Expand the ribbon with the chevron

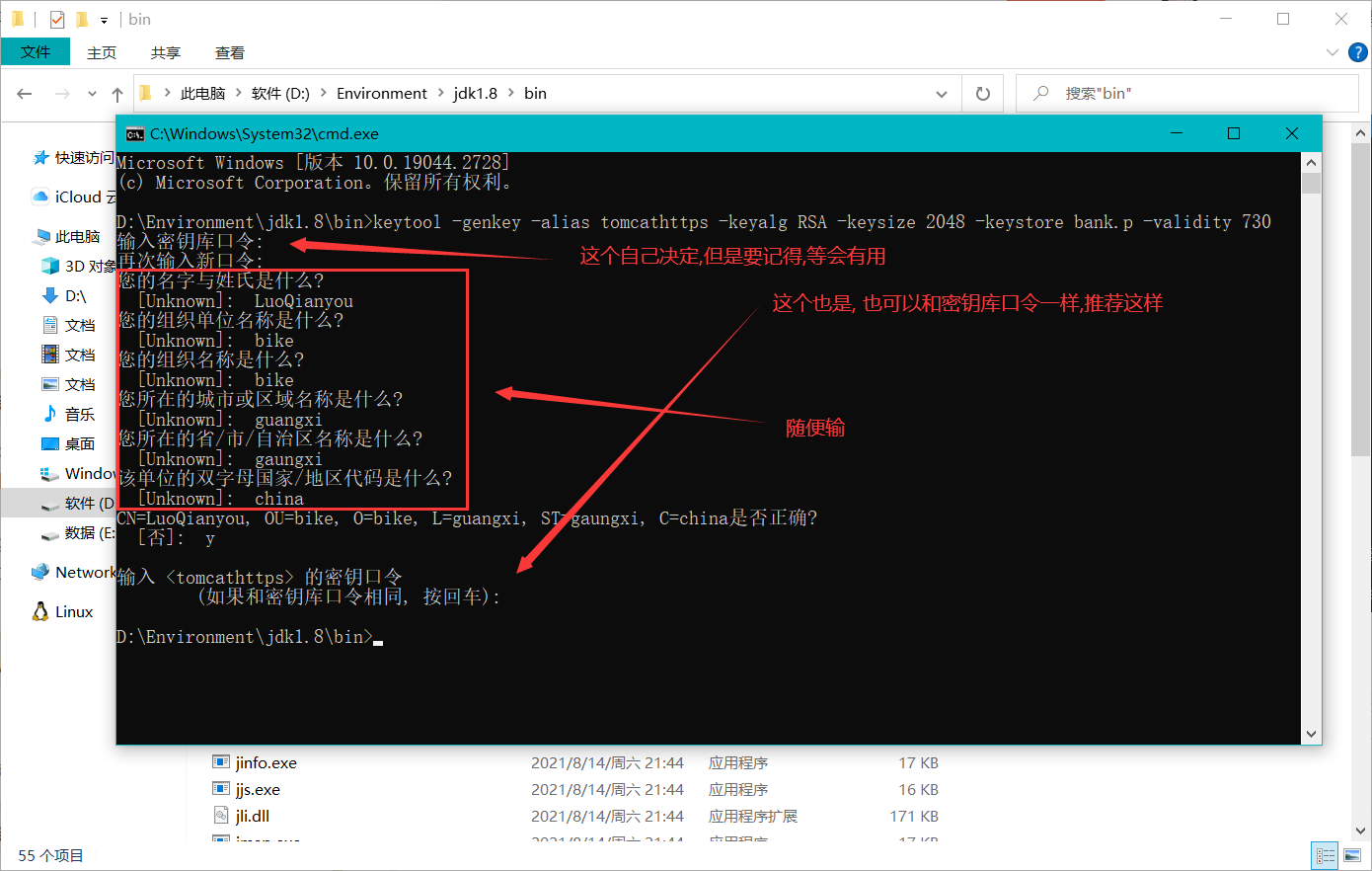click(x=1332, y=52)
